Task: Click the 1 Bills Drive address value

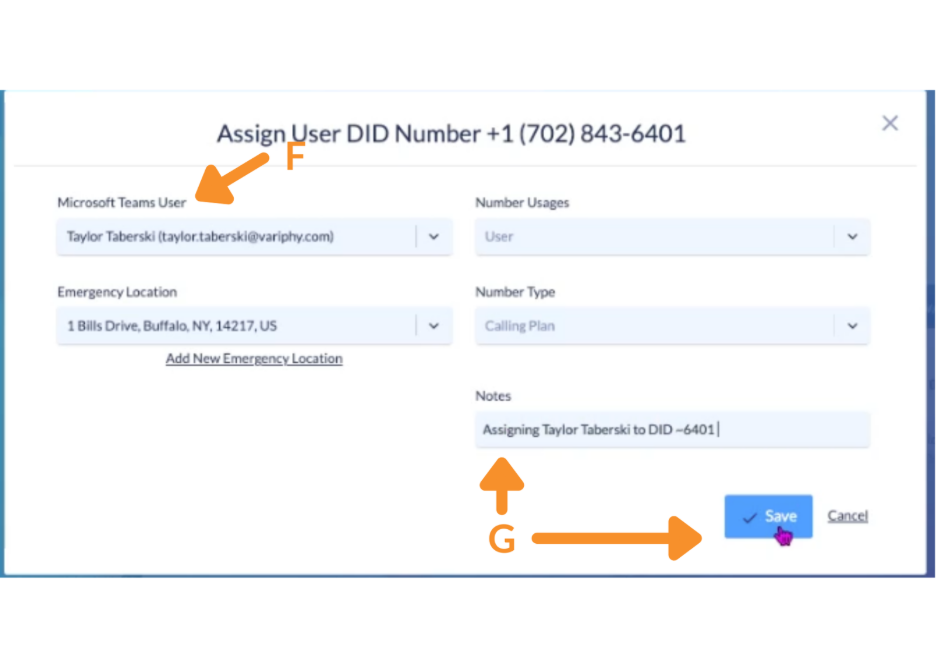Action: click(x=172, y=326)
